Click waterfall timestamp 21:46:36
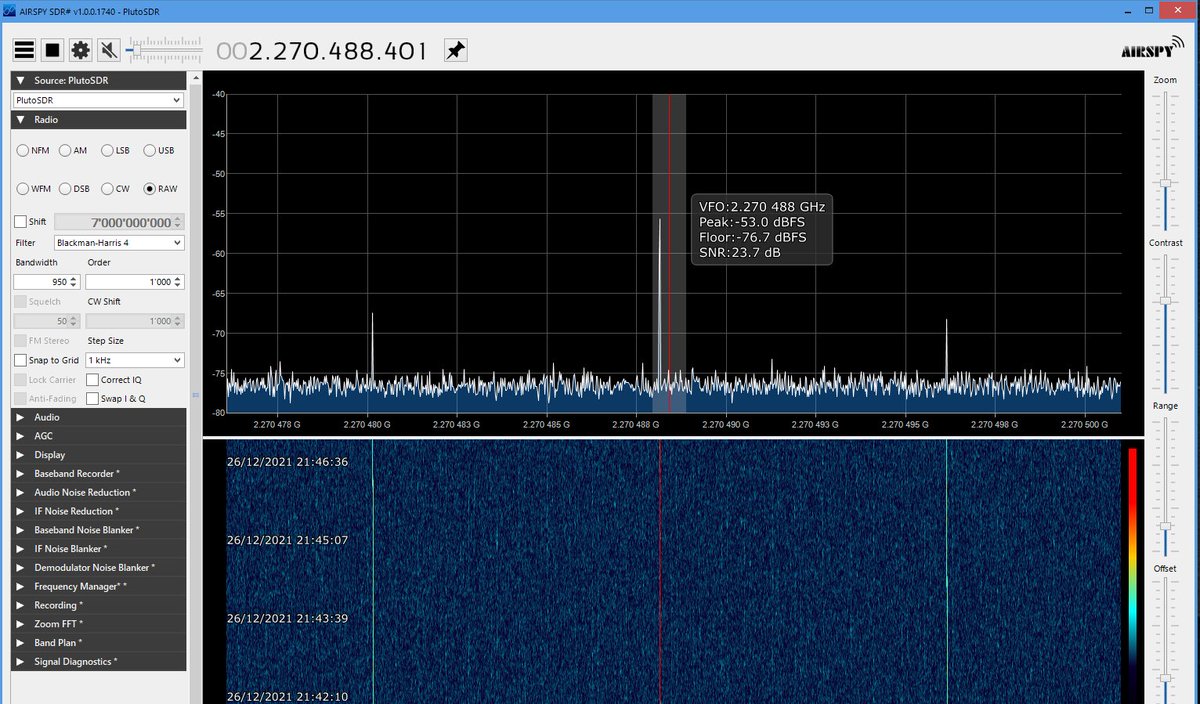This screenshot has height=704, width=1200. pos(287,462)
